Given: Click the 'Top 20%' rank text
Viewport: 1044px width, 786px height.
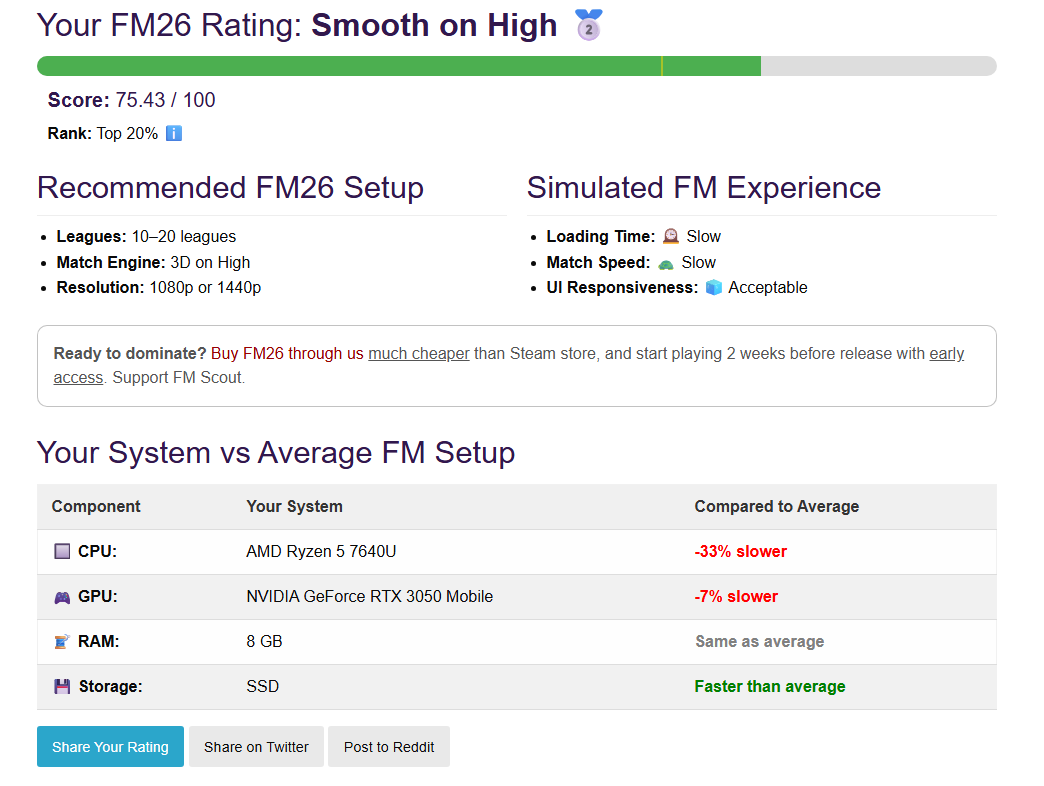Looking at the screenshot, I should 127,133.
